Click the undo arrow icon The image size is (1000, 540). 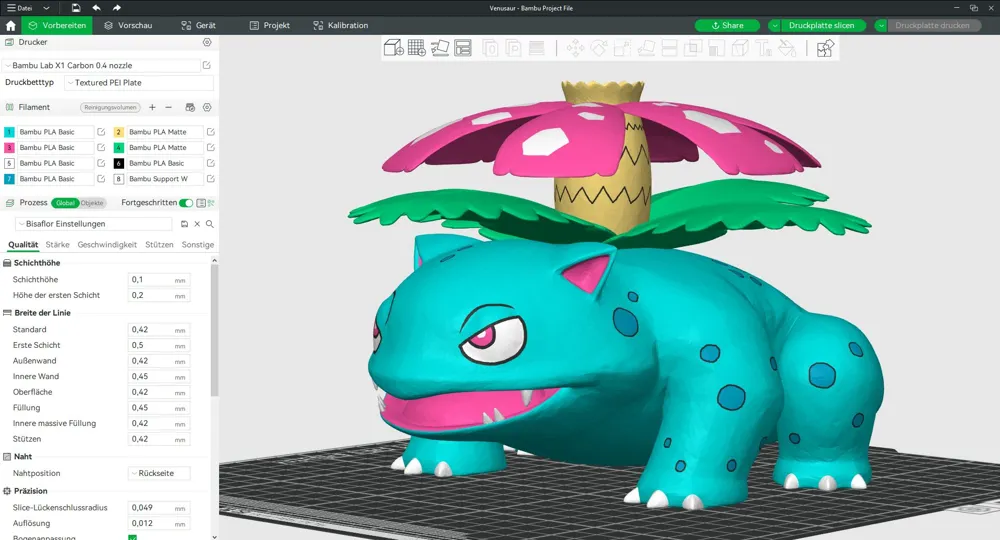(x=96, y=8)
